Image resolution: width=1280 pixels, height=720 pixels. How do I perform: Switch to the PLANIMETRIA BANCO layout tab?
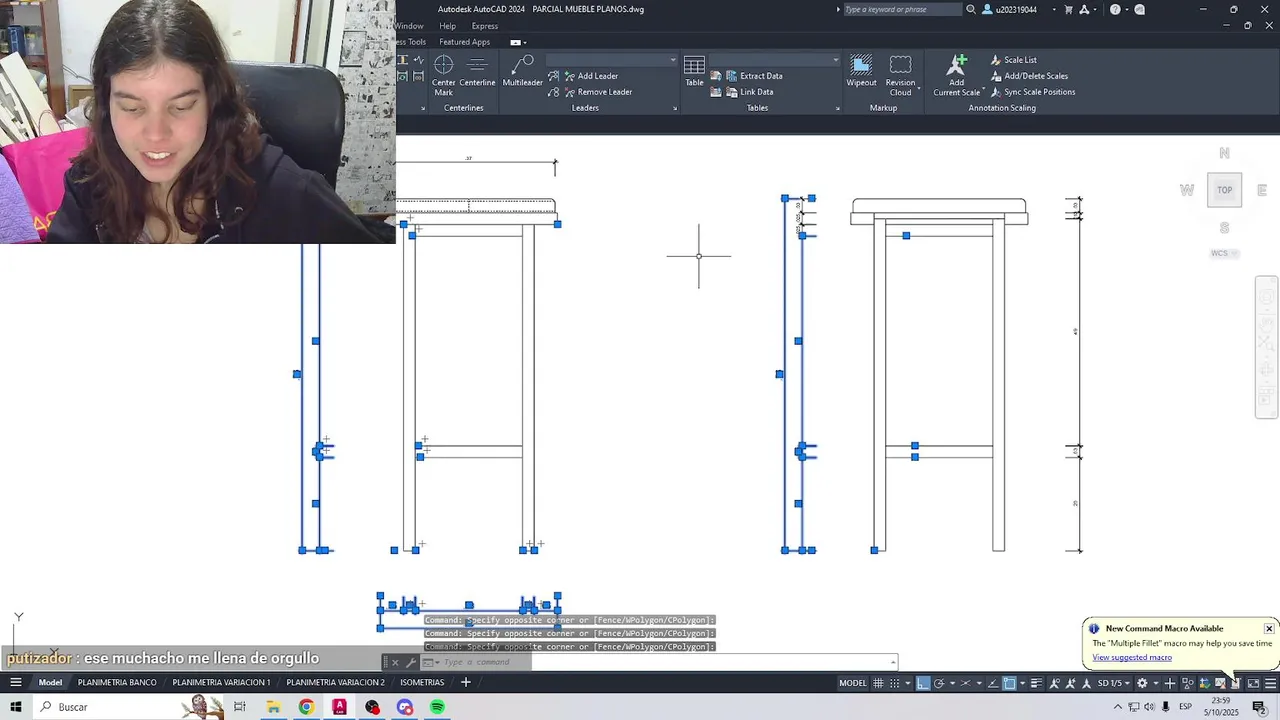[117, 682]
